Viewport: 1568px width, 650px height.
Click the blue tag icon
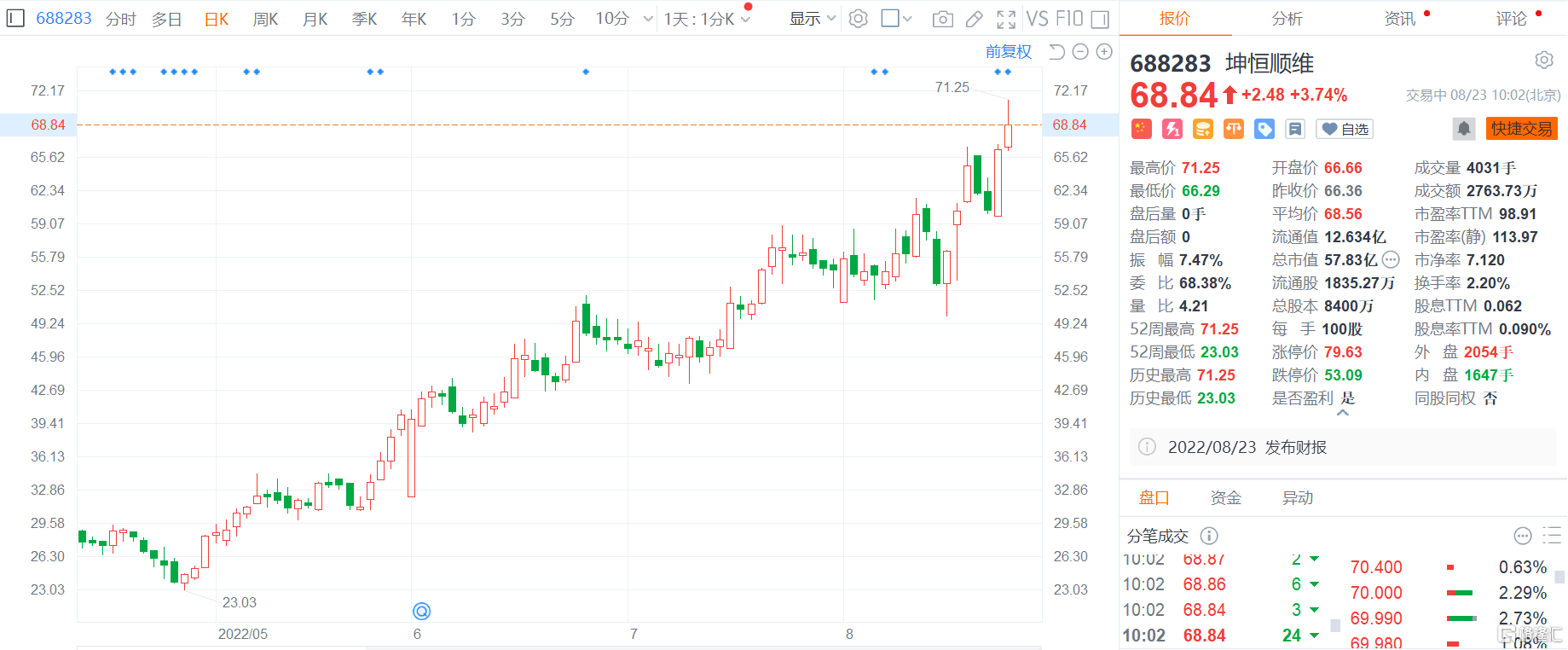click(1264, 129)
